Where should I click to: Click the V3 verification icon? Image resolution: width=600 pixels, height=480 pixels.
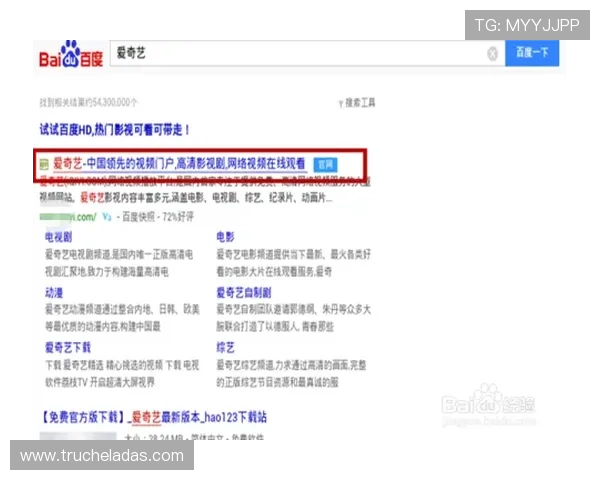coord(107,217)
